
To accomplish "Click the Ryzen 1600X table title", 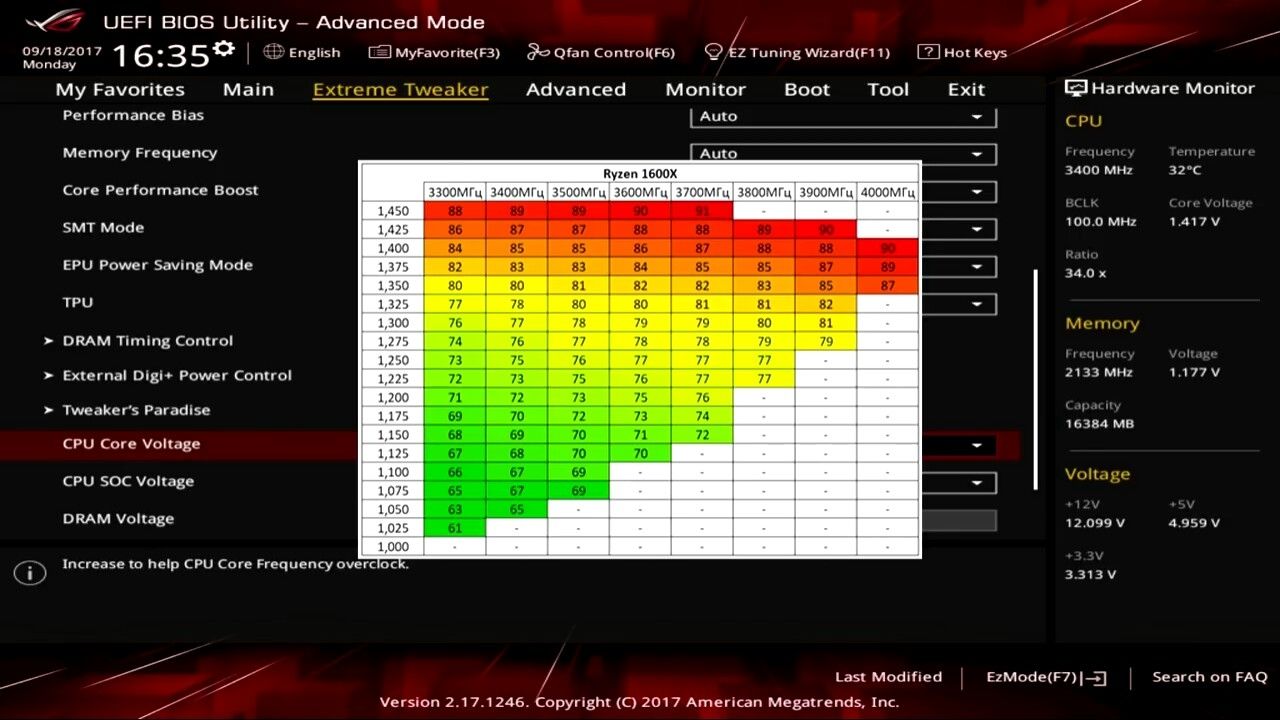I will tap(640, 174).
